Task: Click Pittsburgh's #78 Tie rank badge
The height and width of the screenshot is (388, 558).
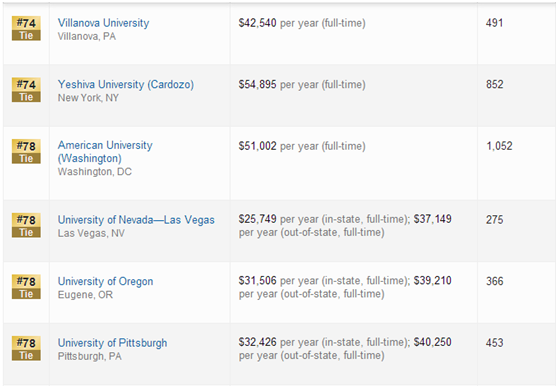Action: pos(26,348)
